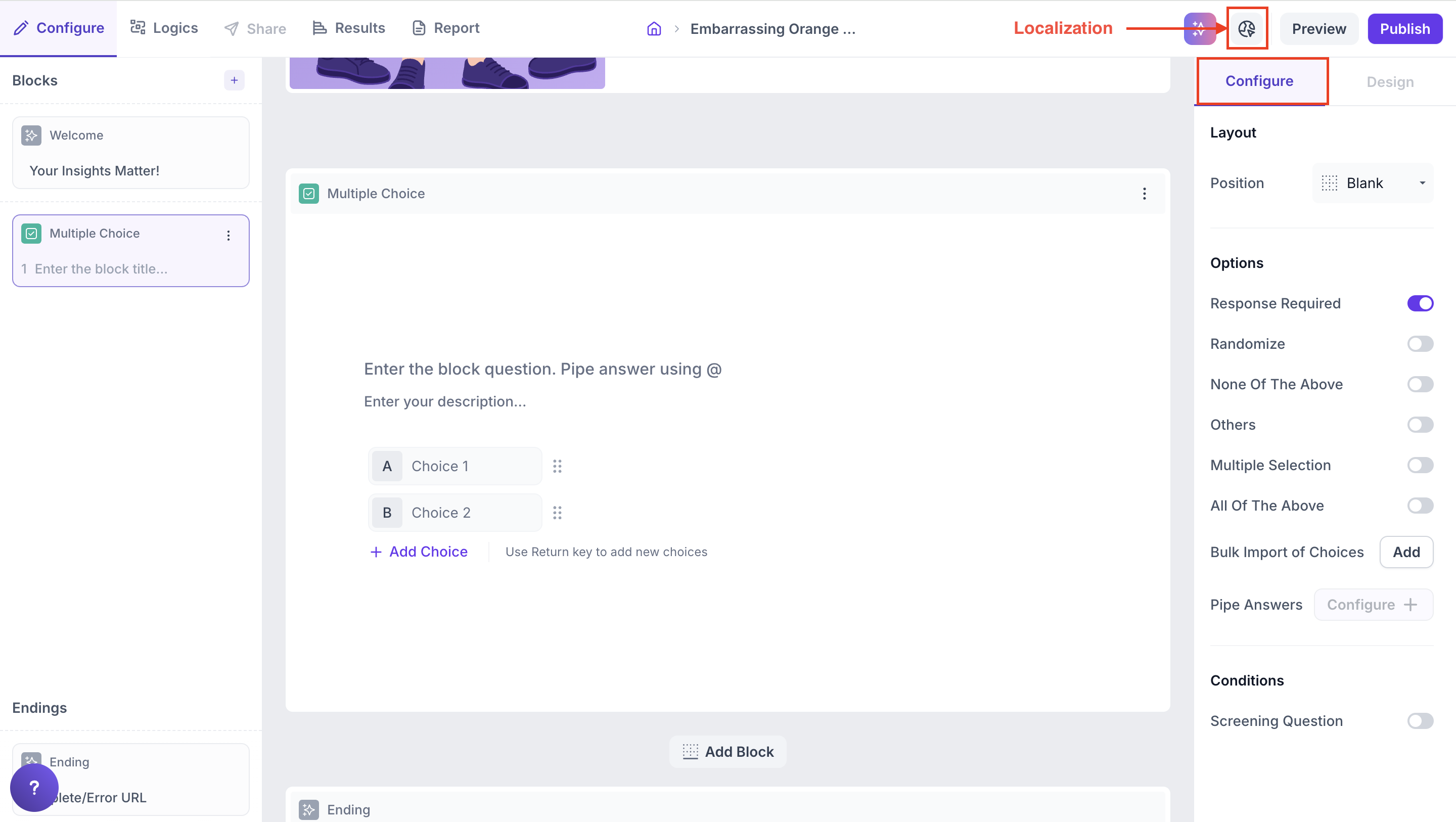Screen dimensions: 1456x822
Task: Switch to the Logics tab
Action: (x=164, y=28)
